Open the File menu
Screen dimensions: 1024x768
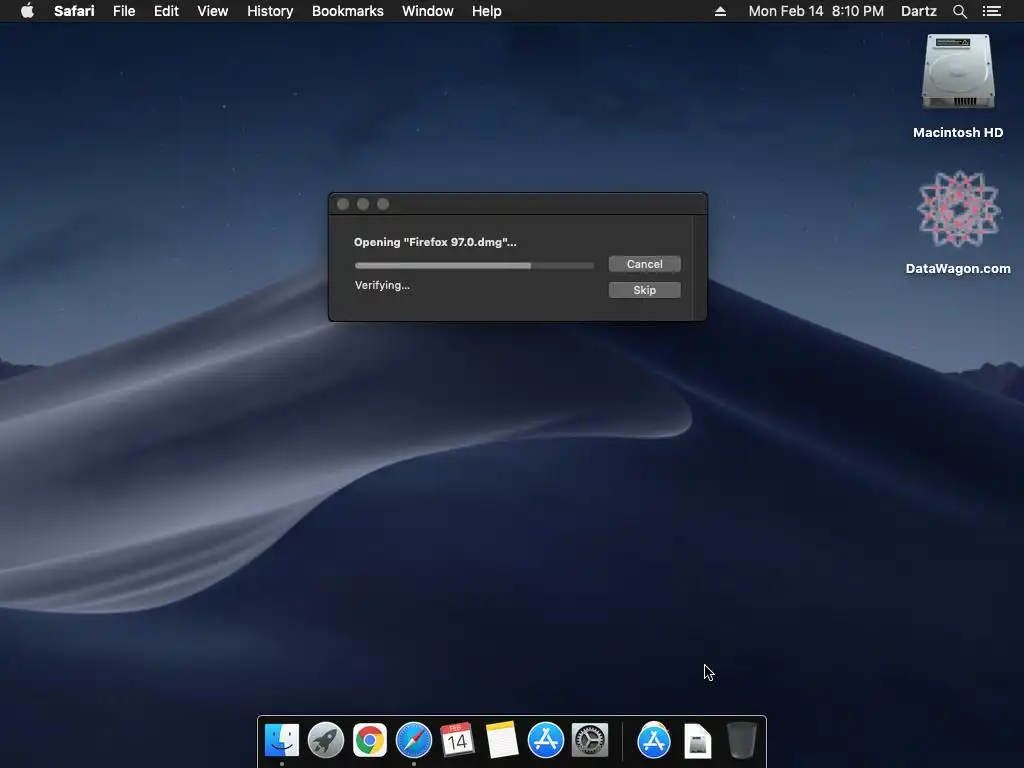(124, 11)
